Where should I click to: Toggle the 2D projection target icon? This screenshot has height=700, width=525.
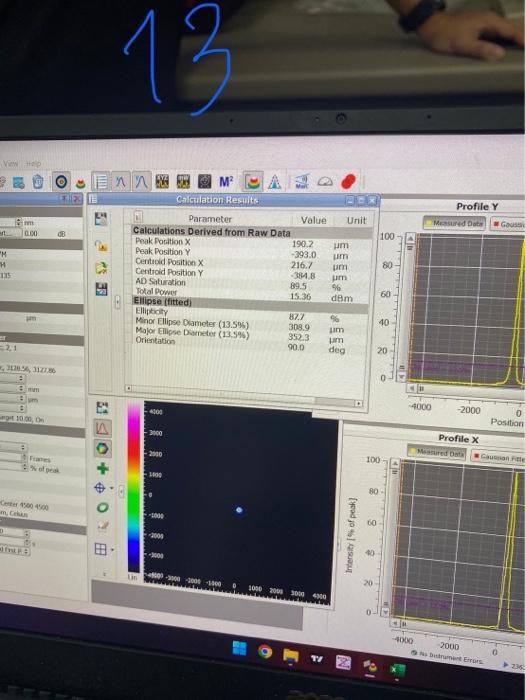[x=62, y=182]
